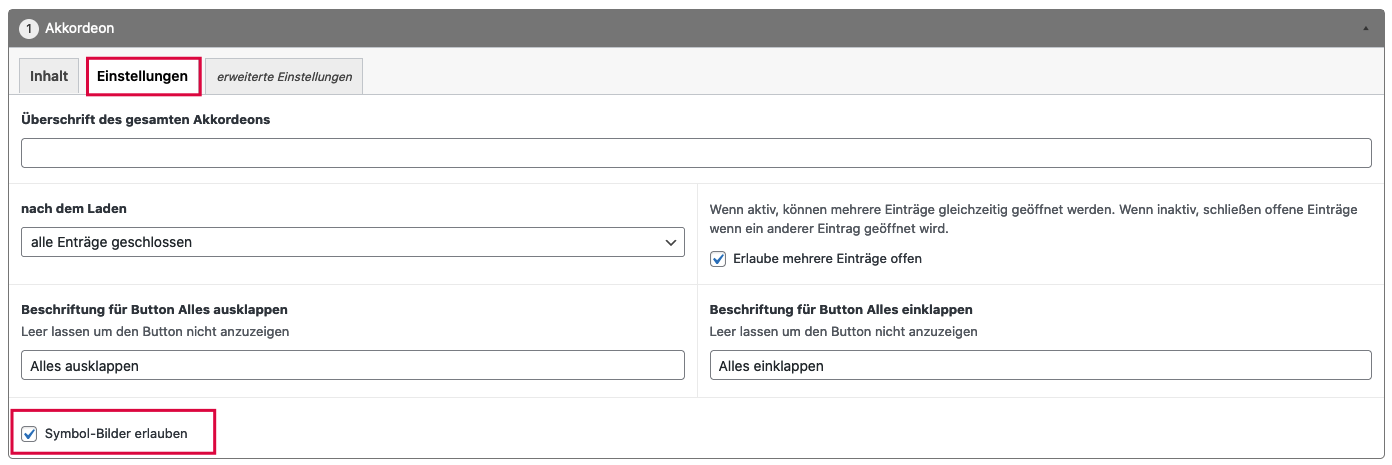Click the number 1 badge beside Akkordeon
Viewport: 1392px width, 465px height.
click(x=29, y=29)
